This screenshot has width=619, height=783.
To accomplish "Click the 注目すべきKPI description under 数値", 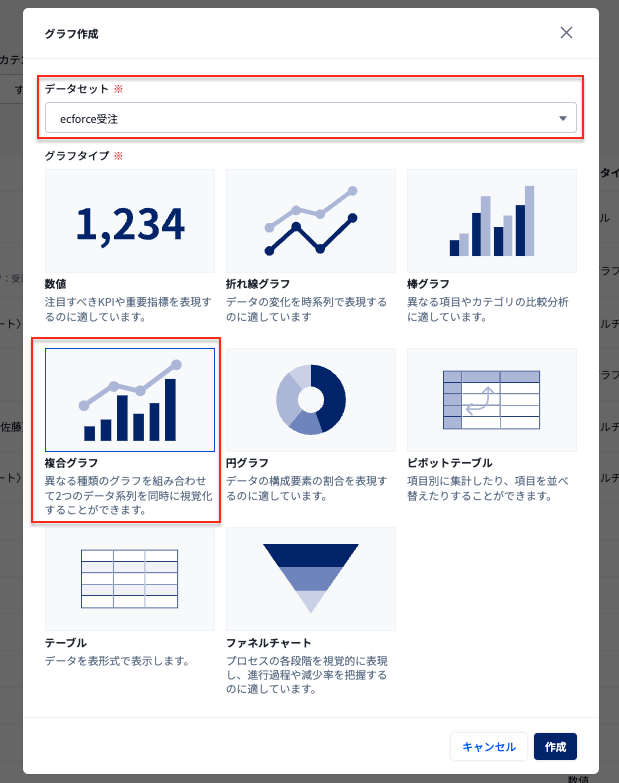I will pyautogui.click(x=128, y=309).
